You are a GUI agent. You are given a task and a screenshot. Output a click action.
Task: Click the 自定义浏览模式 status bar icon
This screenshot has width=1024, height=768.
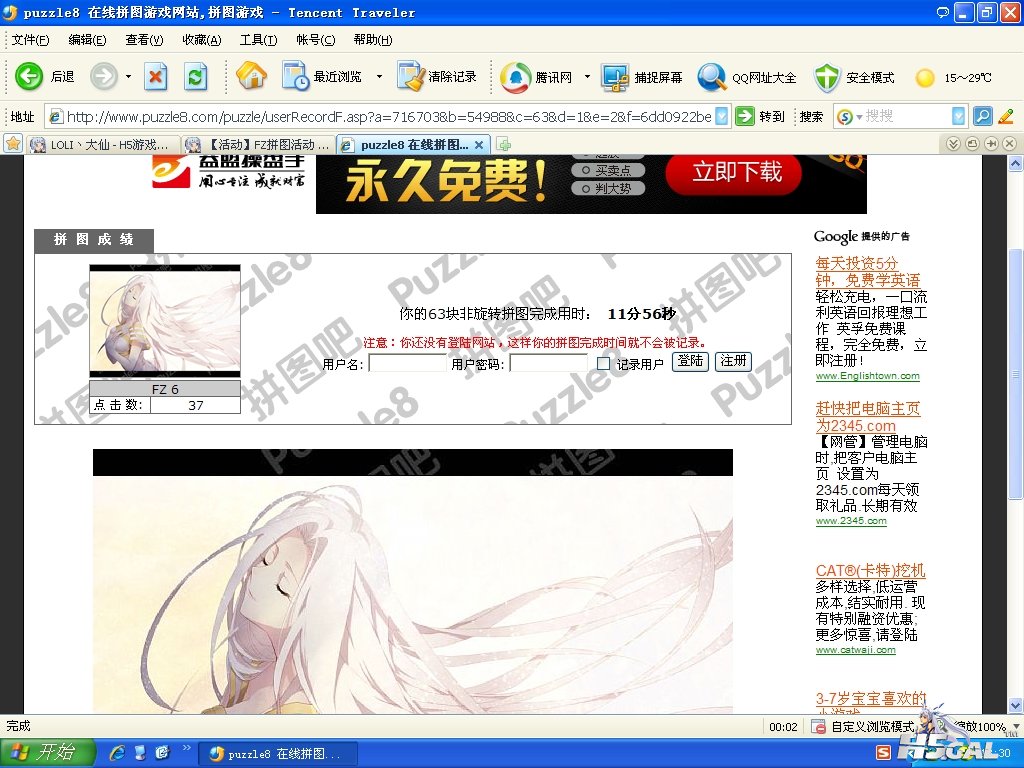coord(818,726)
